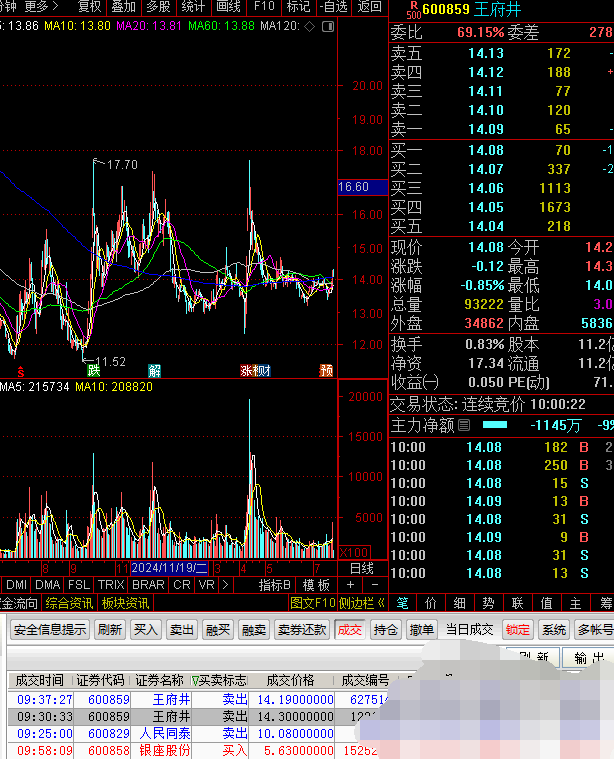Open the 指标B indicator selector

[x=275, y=585]
